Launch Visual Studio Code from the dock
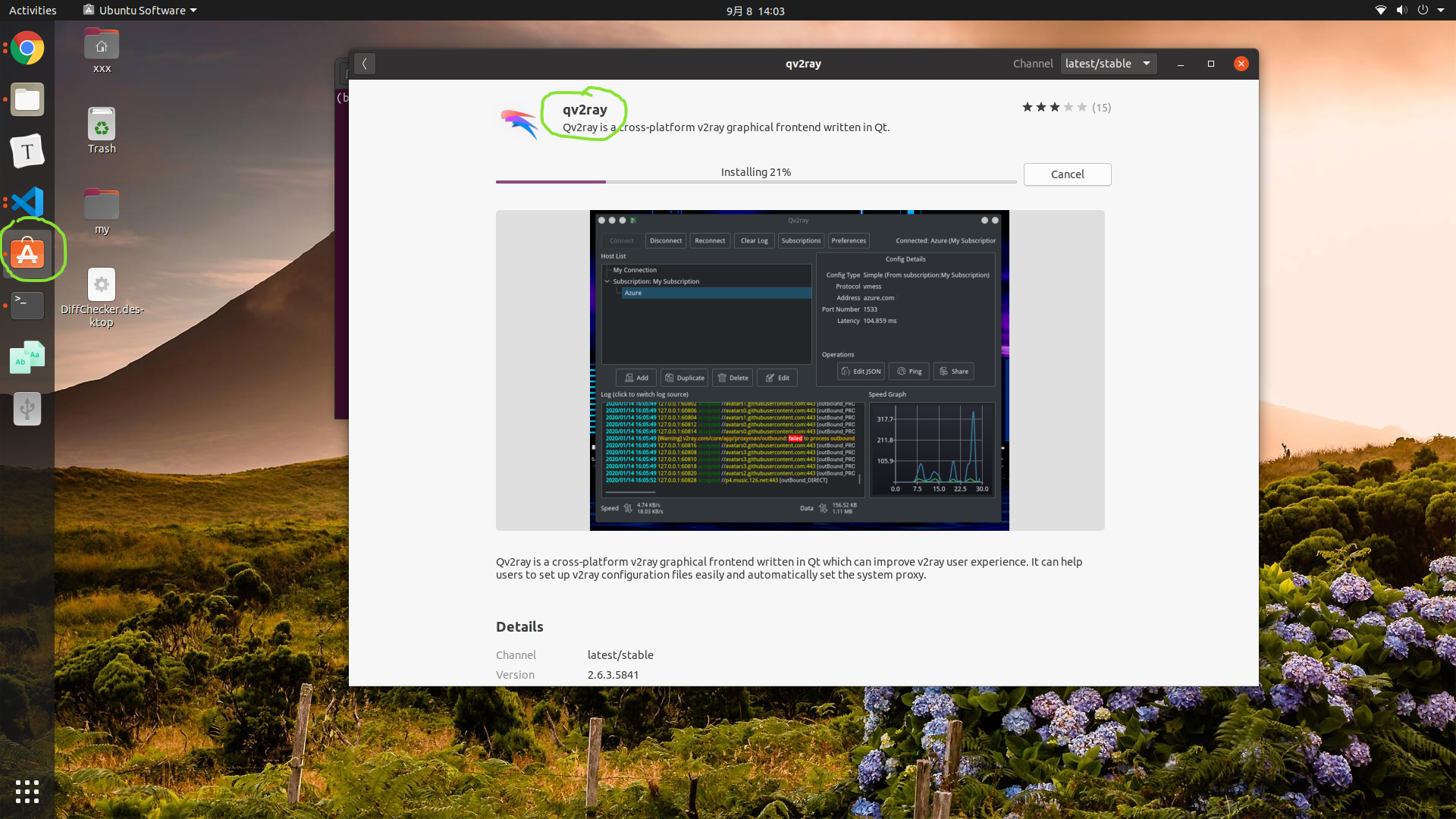Viewport: 1456px width, 819px height. coord(27,202)
